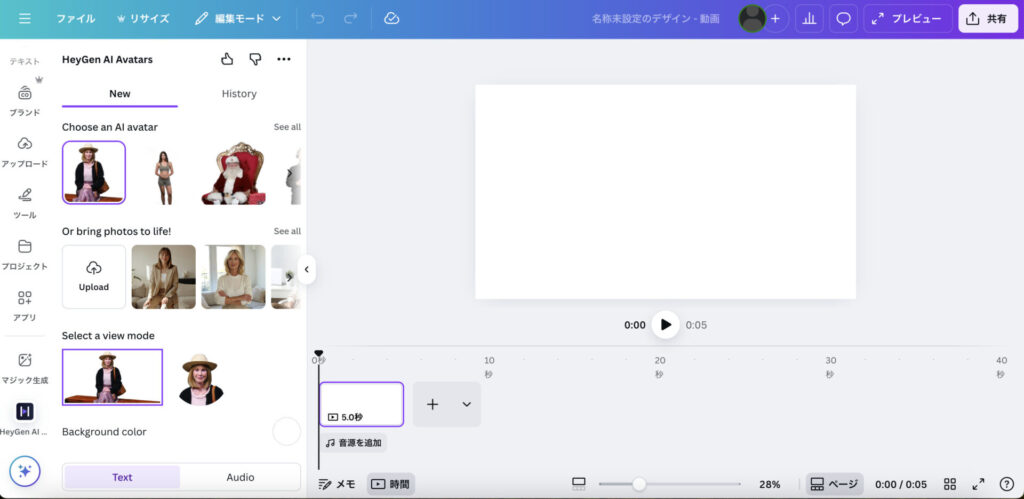Open the analytics bar chart icon
The height and width of the screenshot is (499, 1024).
(x=809, y=19)
